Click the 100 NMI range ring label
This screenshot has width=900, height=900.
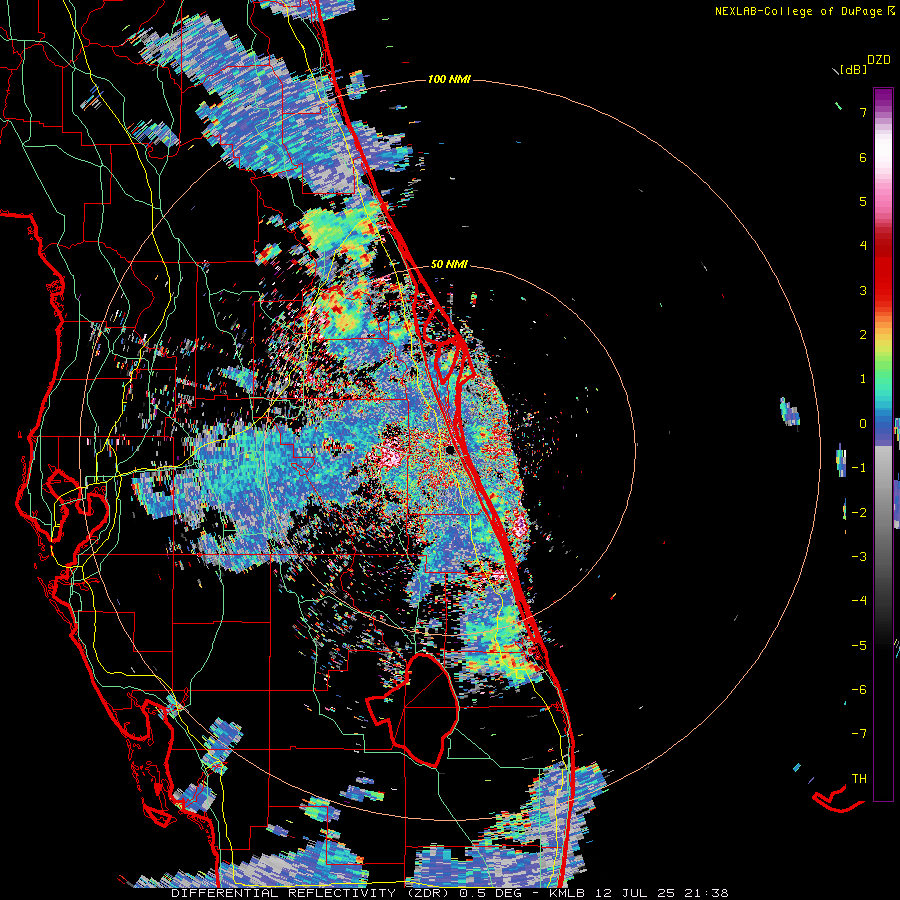click(449, 79)
